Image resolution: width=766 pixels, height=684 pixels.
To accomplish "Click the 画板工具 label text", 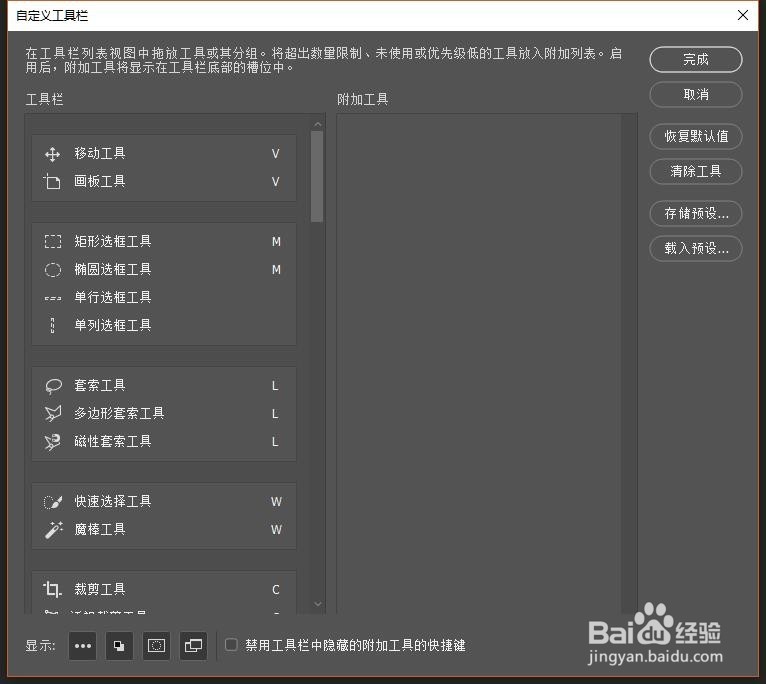I will click(100, 181).
